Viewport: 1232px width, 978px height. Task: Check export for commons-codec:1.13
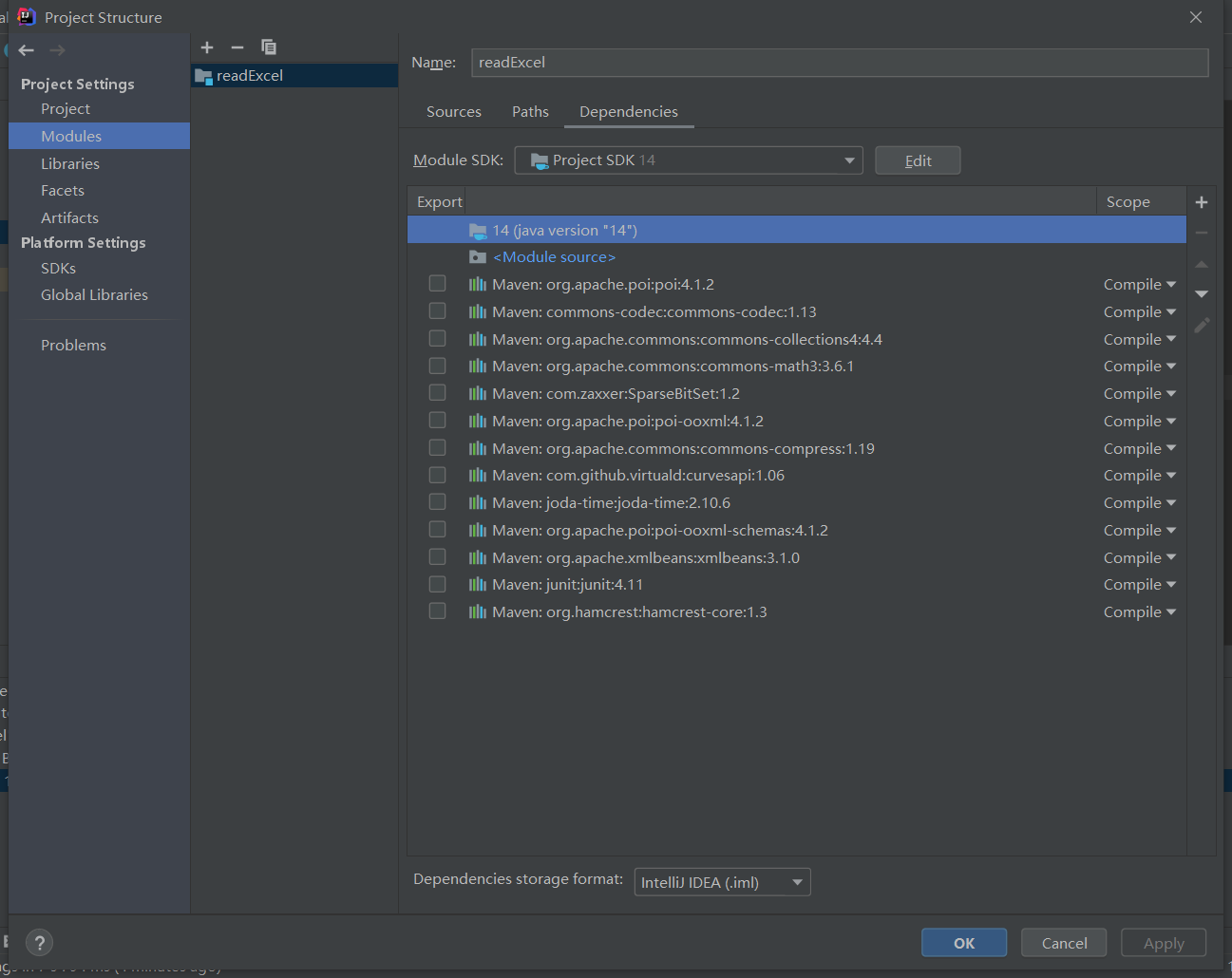(x=437, y=310)
